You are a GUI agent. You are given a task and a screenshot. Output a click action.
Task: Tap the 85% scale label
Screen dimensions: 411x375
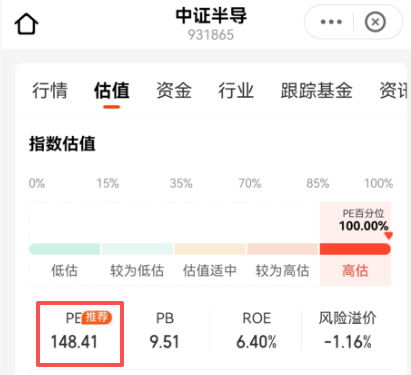pos(318,183)
